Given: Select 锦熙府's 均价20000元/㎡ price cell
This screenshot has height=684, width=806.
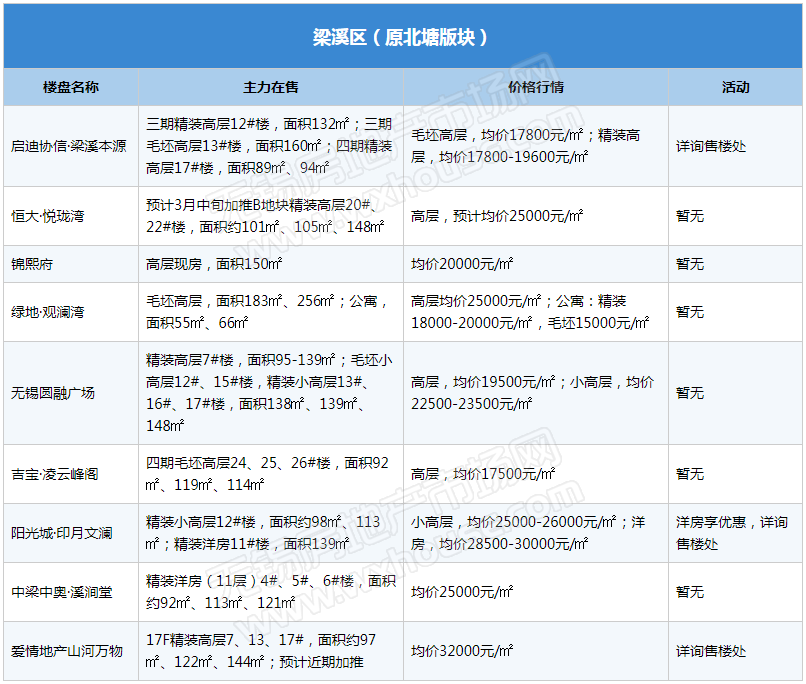Looking at the screenshot, I should pyautogui.click(x=462, y=264).
